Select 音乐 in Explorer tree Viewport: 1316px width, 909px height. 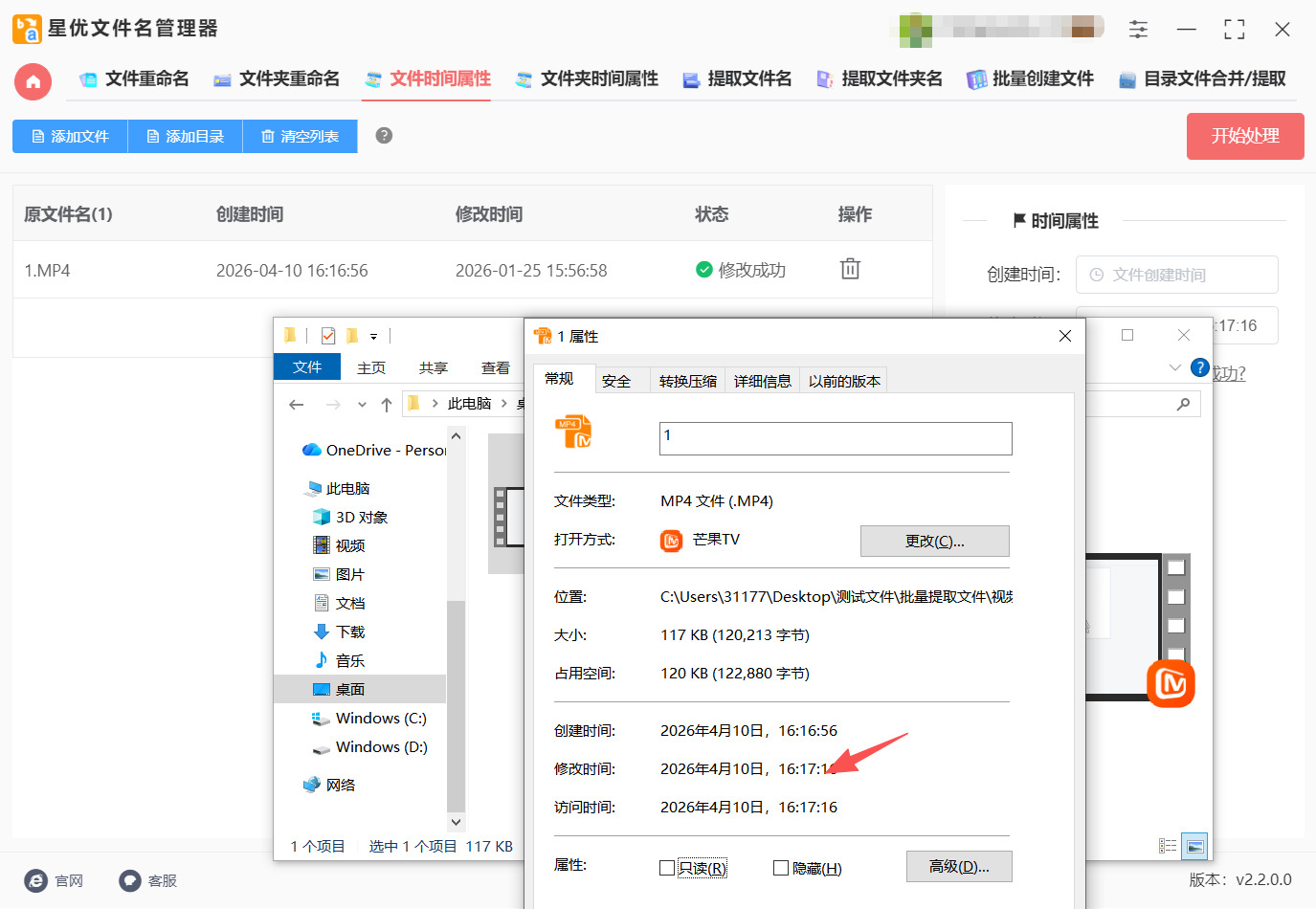pyautogui.click(x=340, y=660)
